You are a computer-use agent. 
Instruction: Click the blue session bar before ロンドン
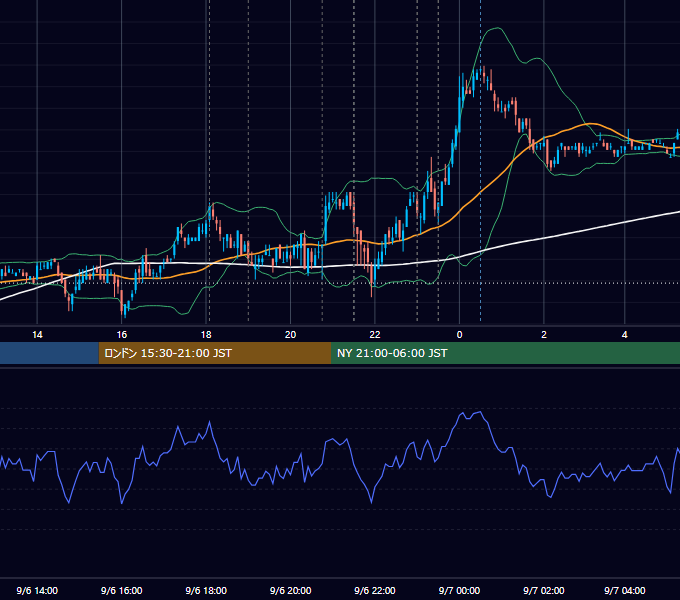click(49, 353)
